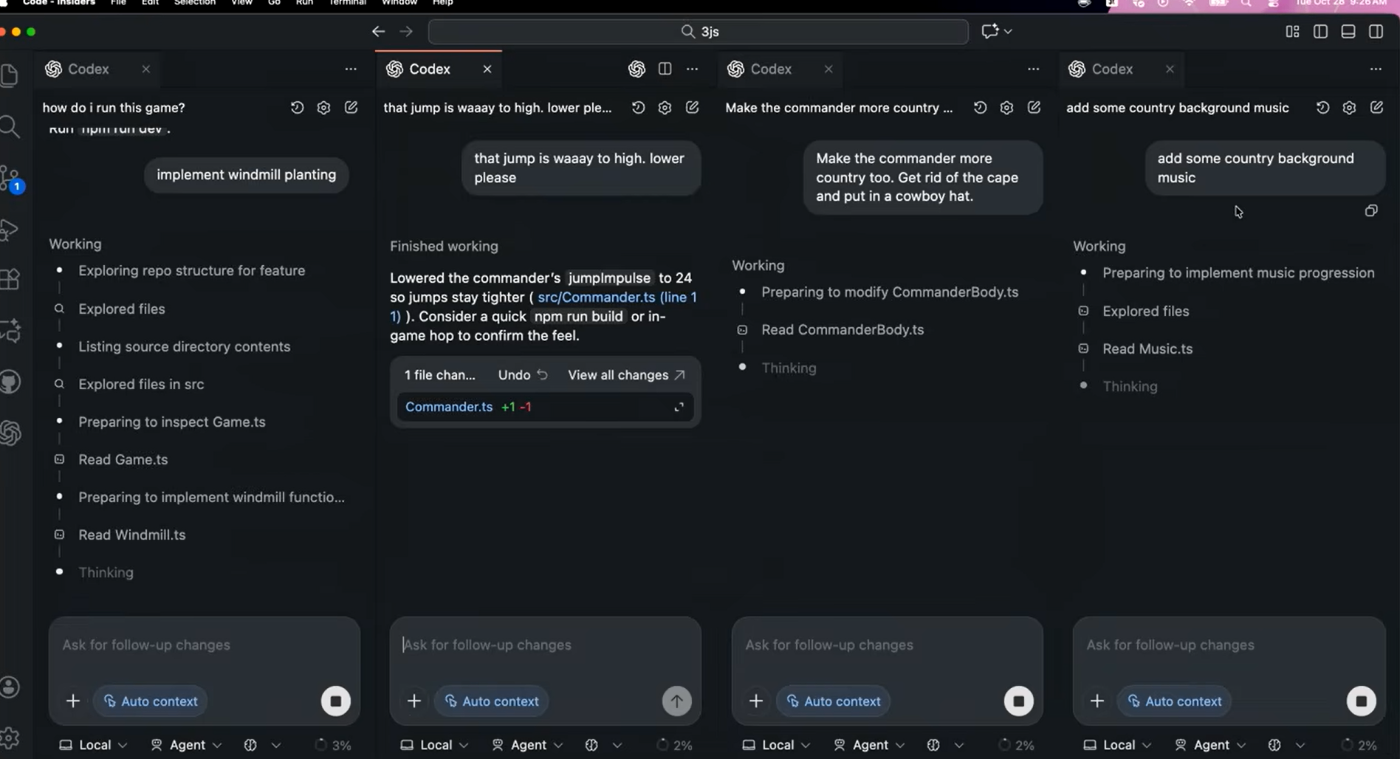Open GitHub view in activity bar
This screenshot has height=759, width=1400.
(x=10, y=382)
